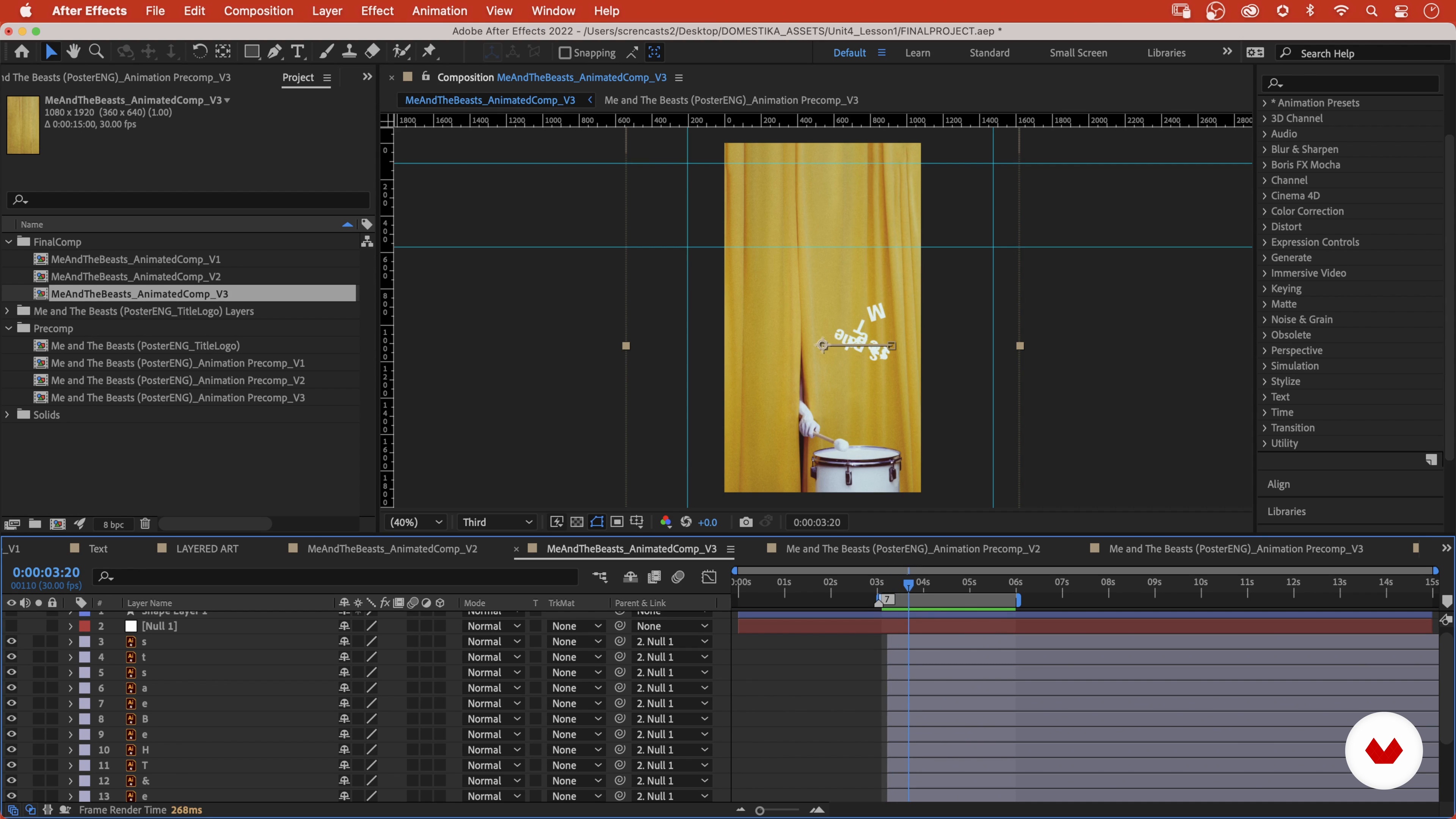This screenshot has width=1456, height=819.
Task: Select the Rectangle shape tool
Action: [251, 52]
